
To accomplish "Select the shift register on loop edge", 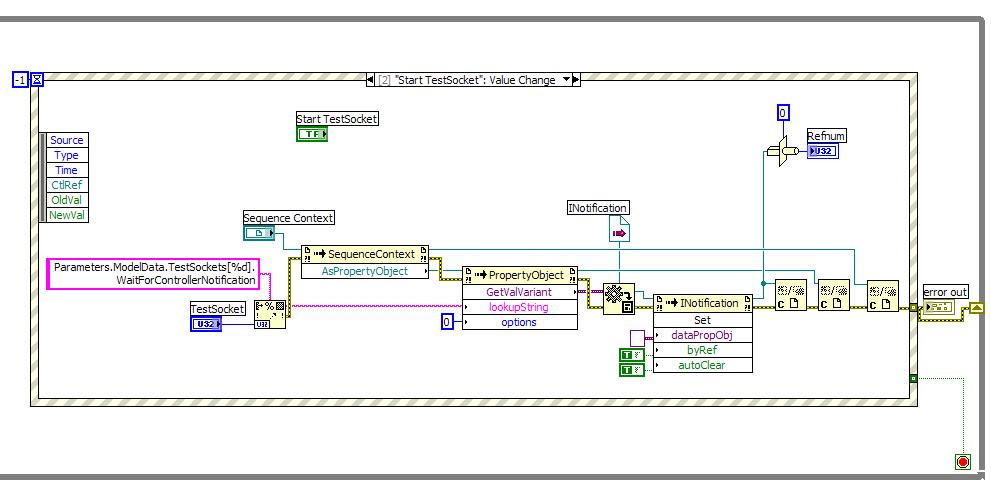I will coord(976,309).
